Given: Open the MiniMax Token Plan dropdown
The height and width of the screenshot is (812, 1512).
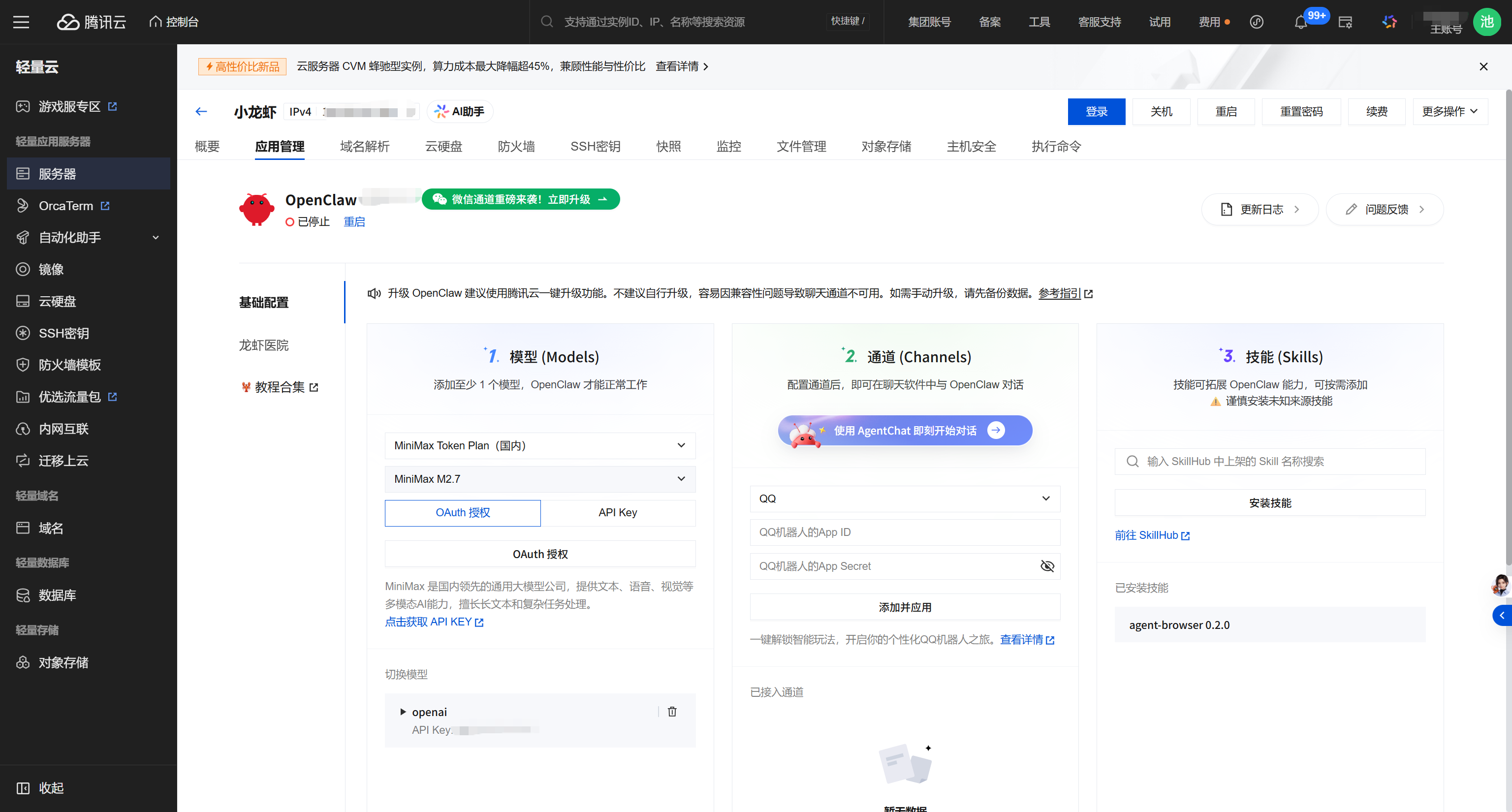Looking at the screenshot, I should [x=539, y=446].
